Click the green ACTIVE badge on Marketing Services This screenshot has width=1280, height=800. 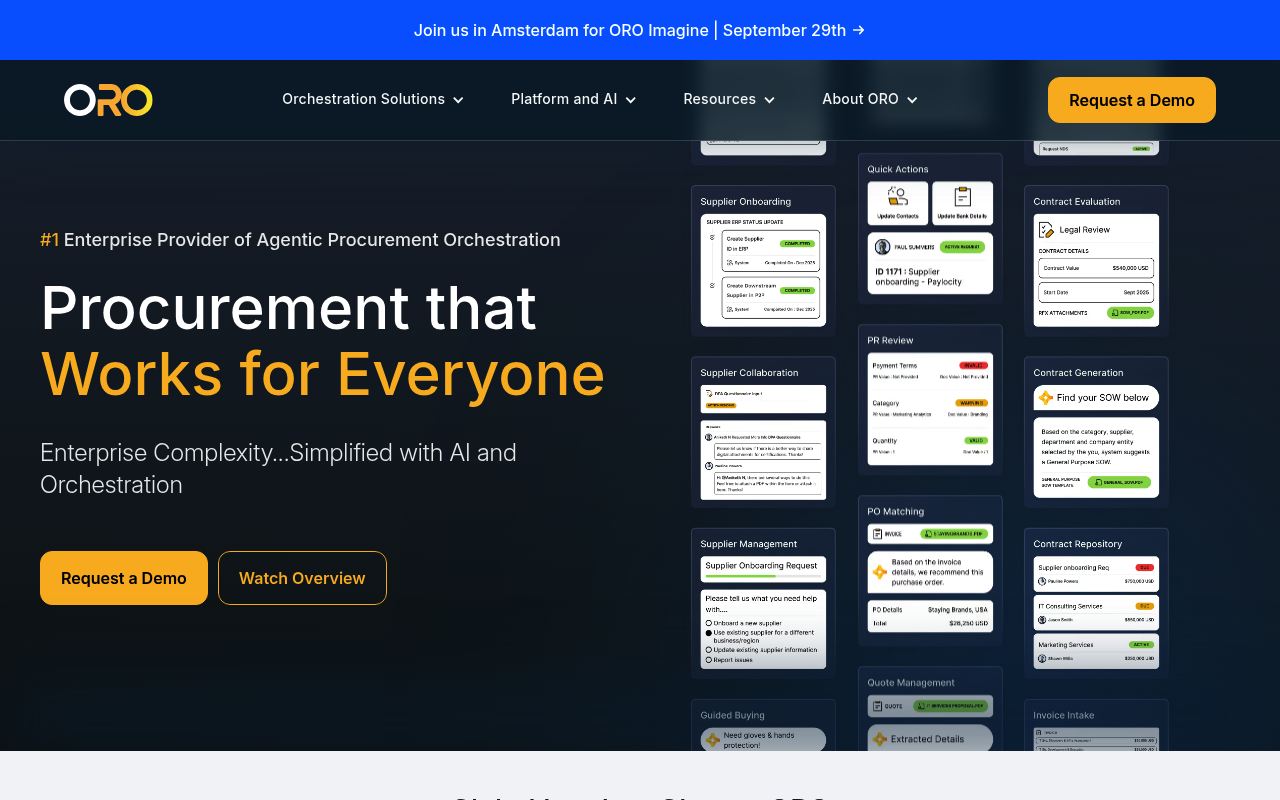point(1141,645)
